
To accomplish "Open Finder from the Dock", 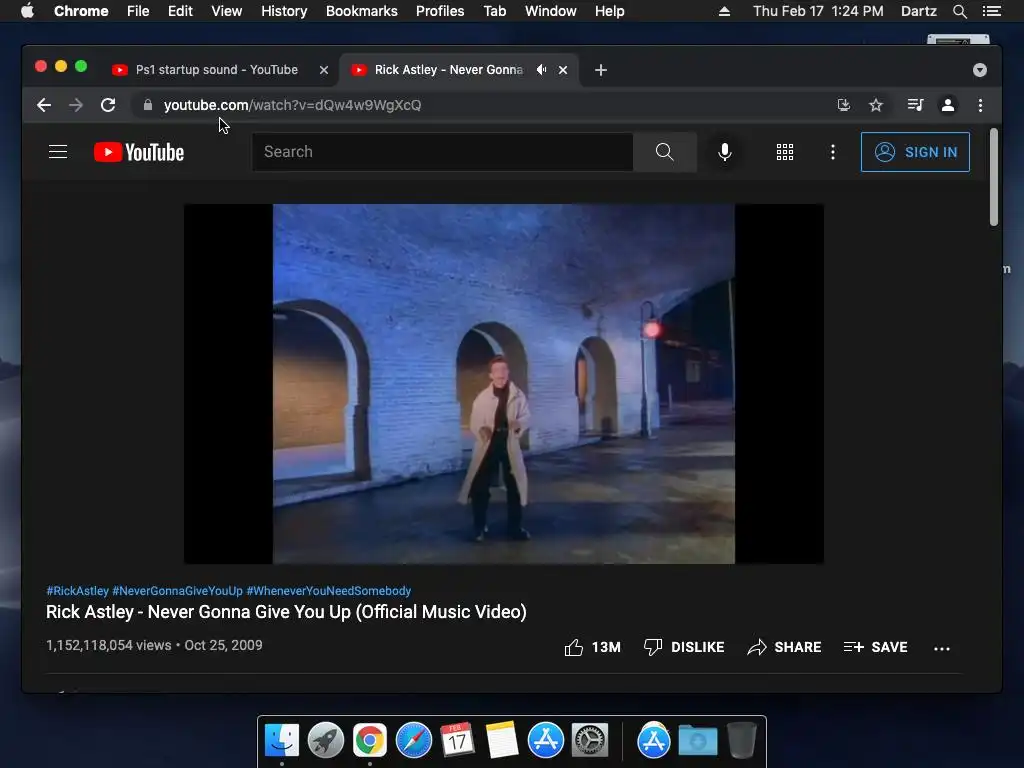I will [282, 741].
